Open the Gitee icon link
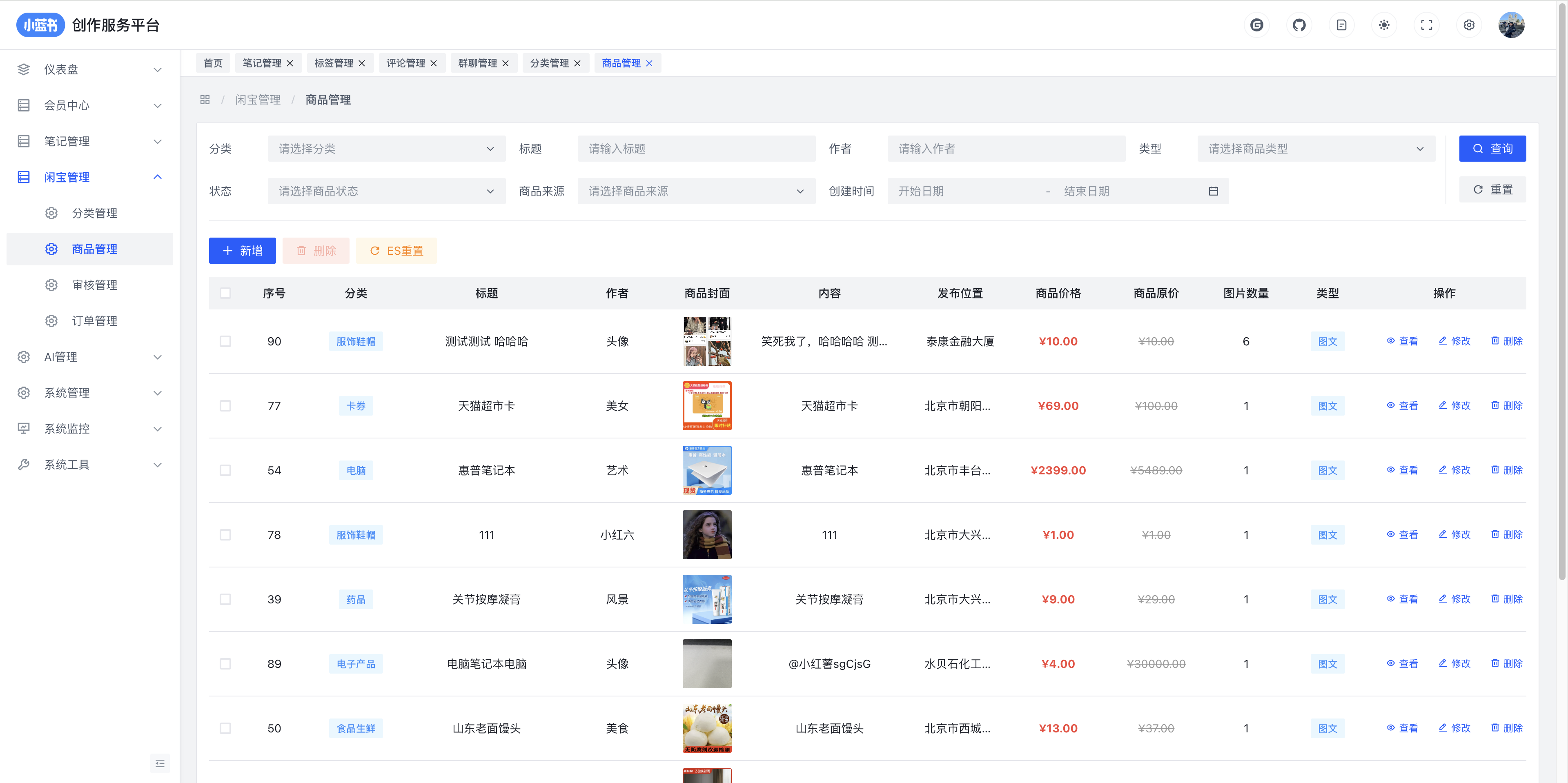The image size is (1568, 783). [1256, 25]
